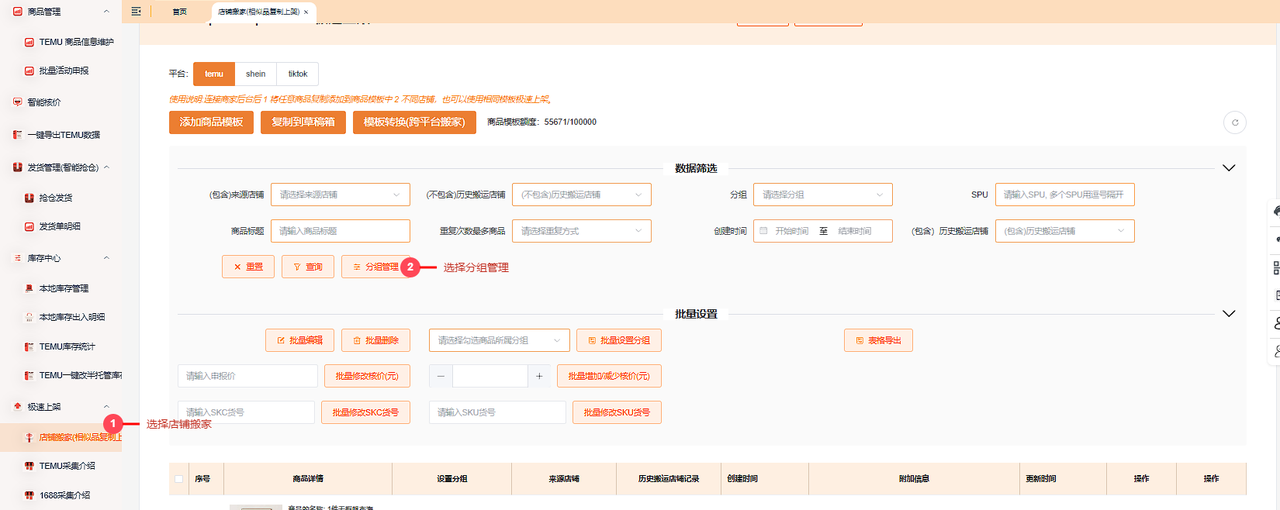
Task: Close the 店铺搬家 tab with the x
Action: point(306,12)
